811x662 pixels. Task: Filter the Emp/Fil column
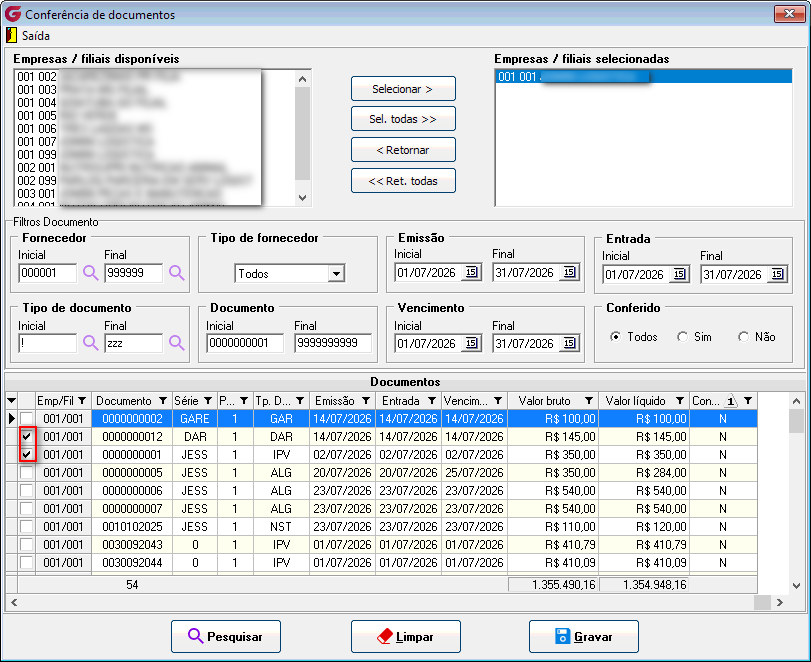tap(82, 401)
